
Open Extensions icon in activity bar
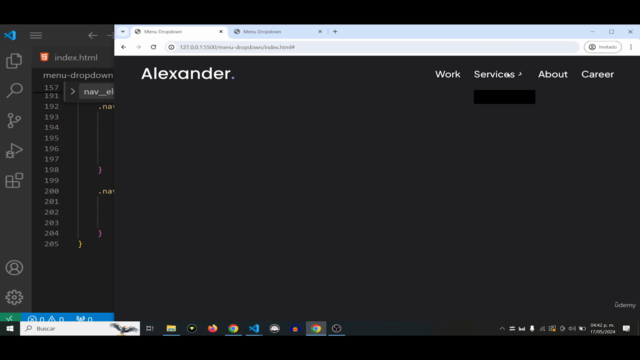[14, 180]
